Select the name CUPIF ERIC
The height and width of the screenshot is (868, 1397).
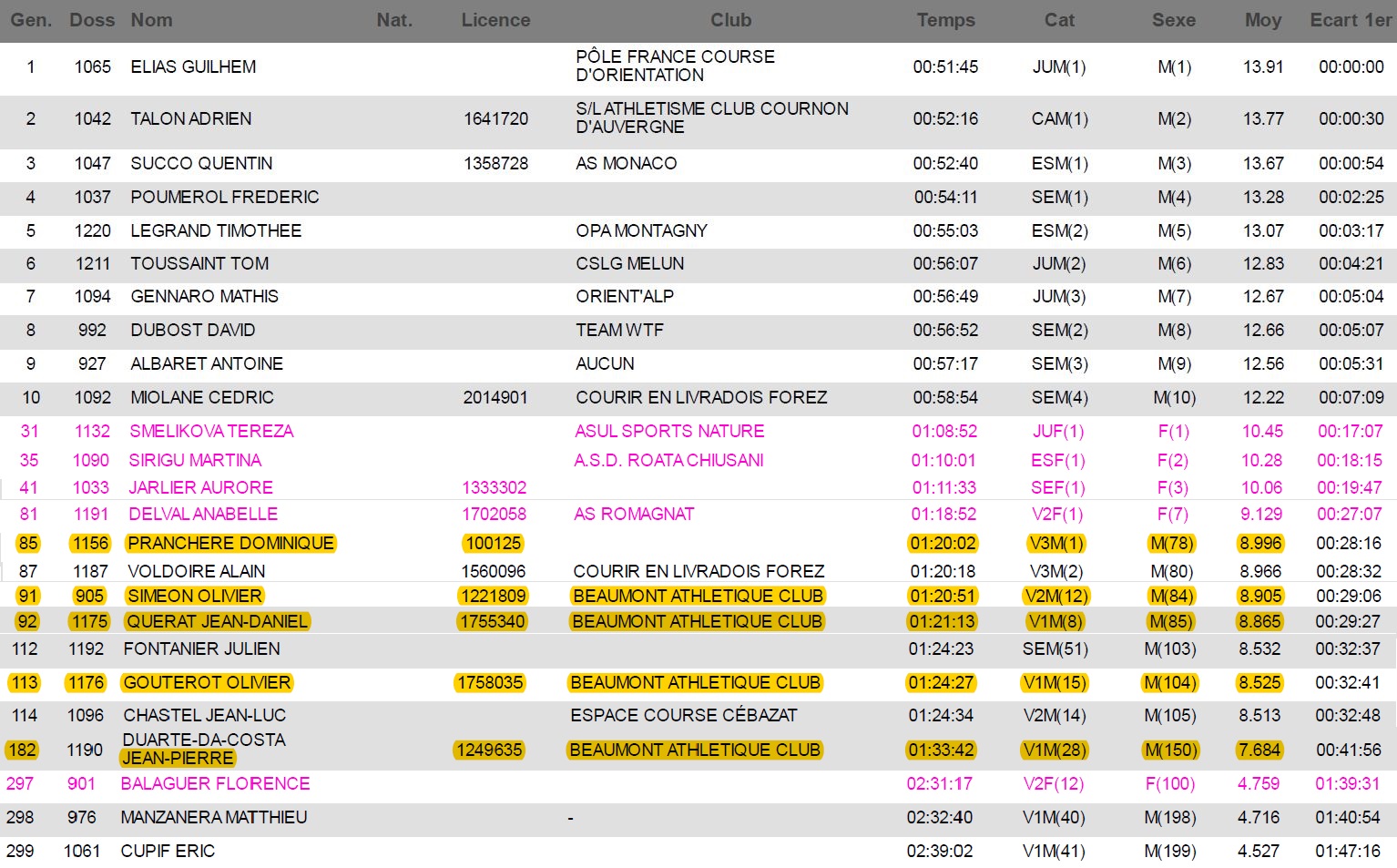click(168, 851)
